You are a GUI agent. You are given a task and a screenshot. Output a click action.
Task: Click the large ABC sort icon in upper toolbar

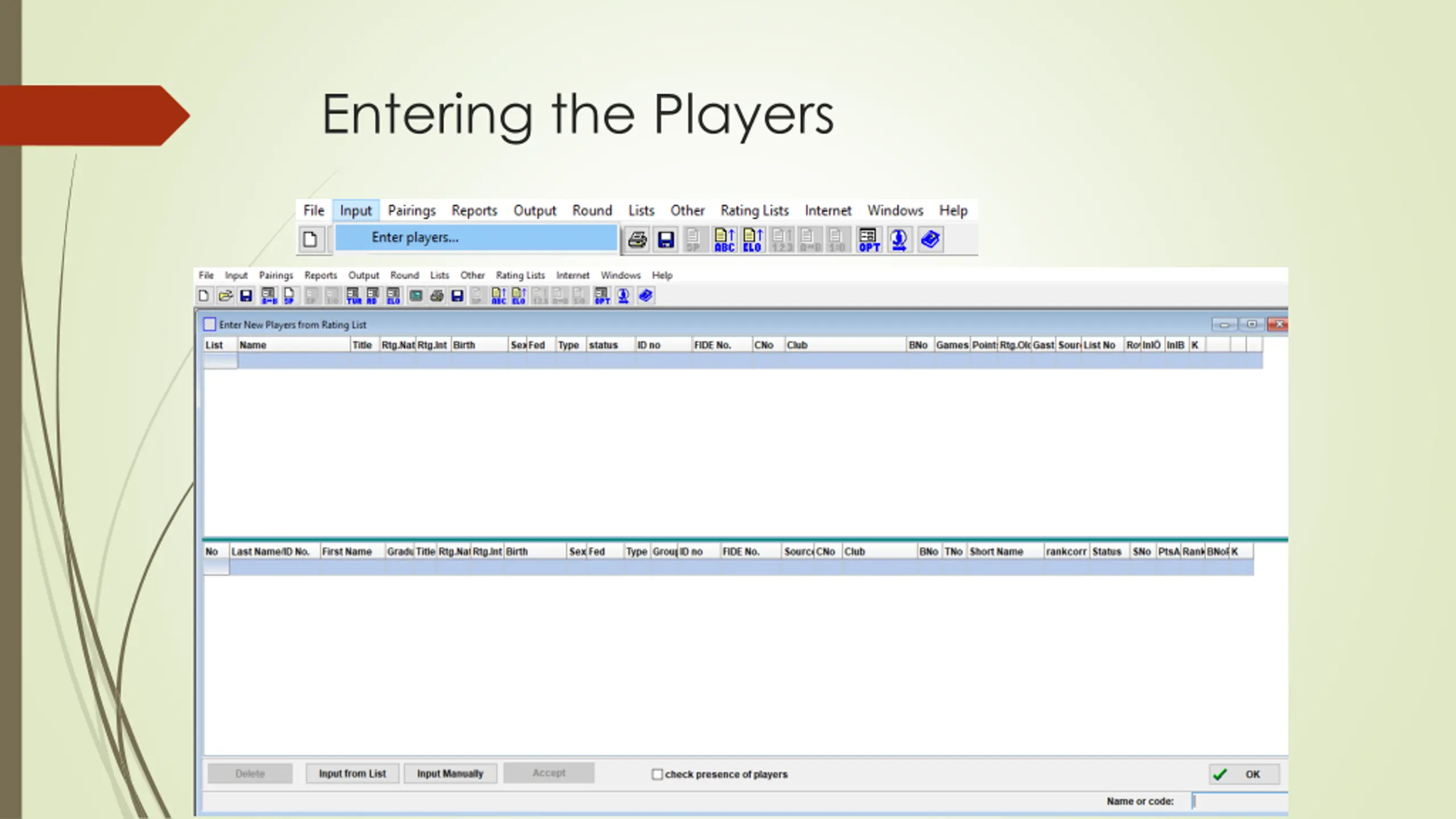point(724,239)
